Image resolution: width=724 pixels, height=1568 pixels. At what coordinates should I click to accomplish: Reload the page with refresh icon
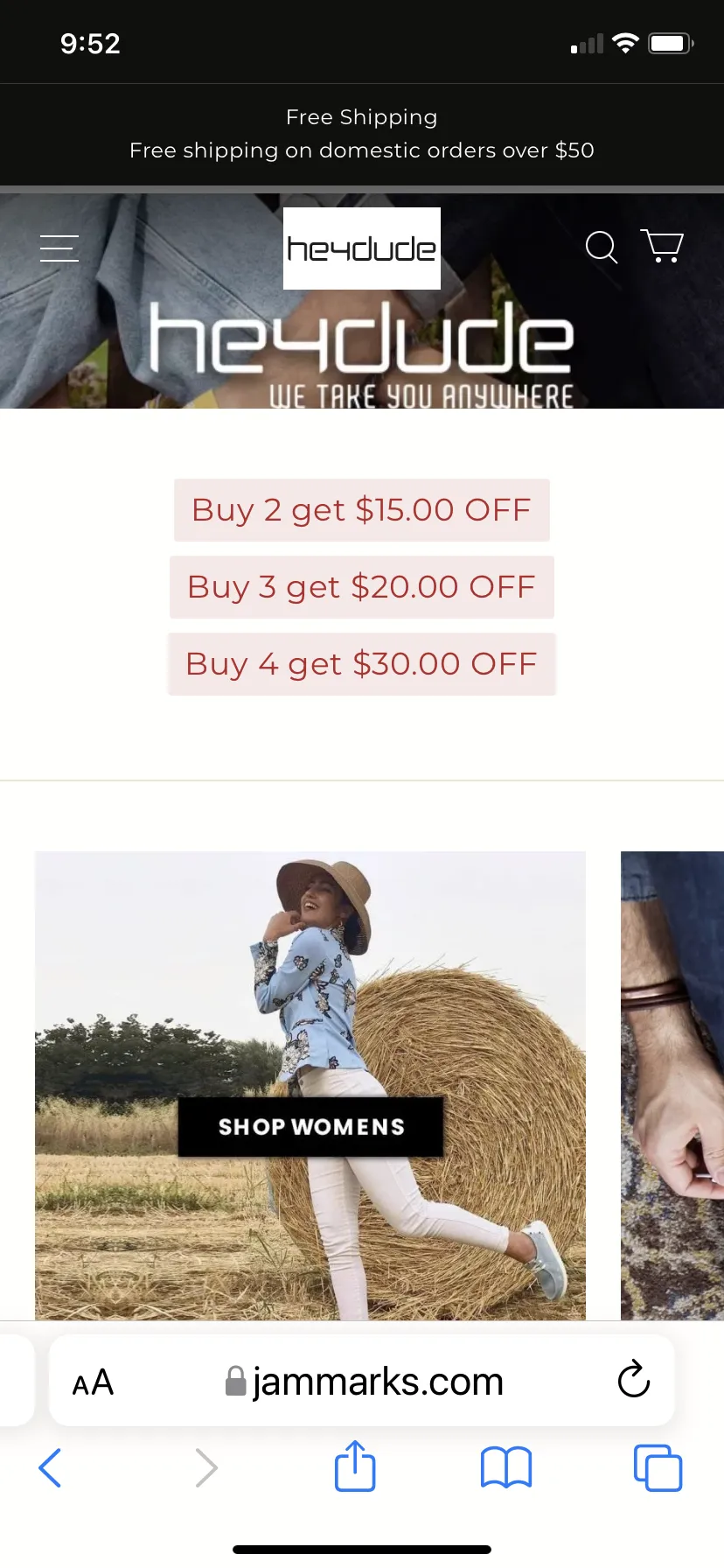[633, 1380]
